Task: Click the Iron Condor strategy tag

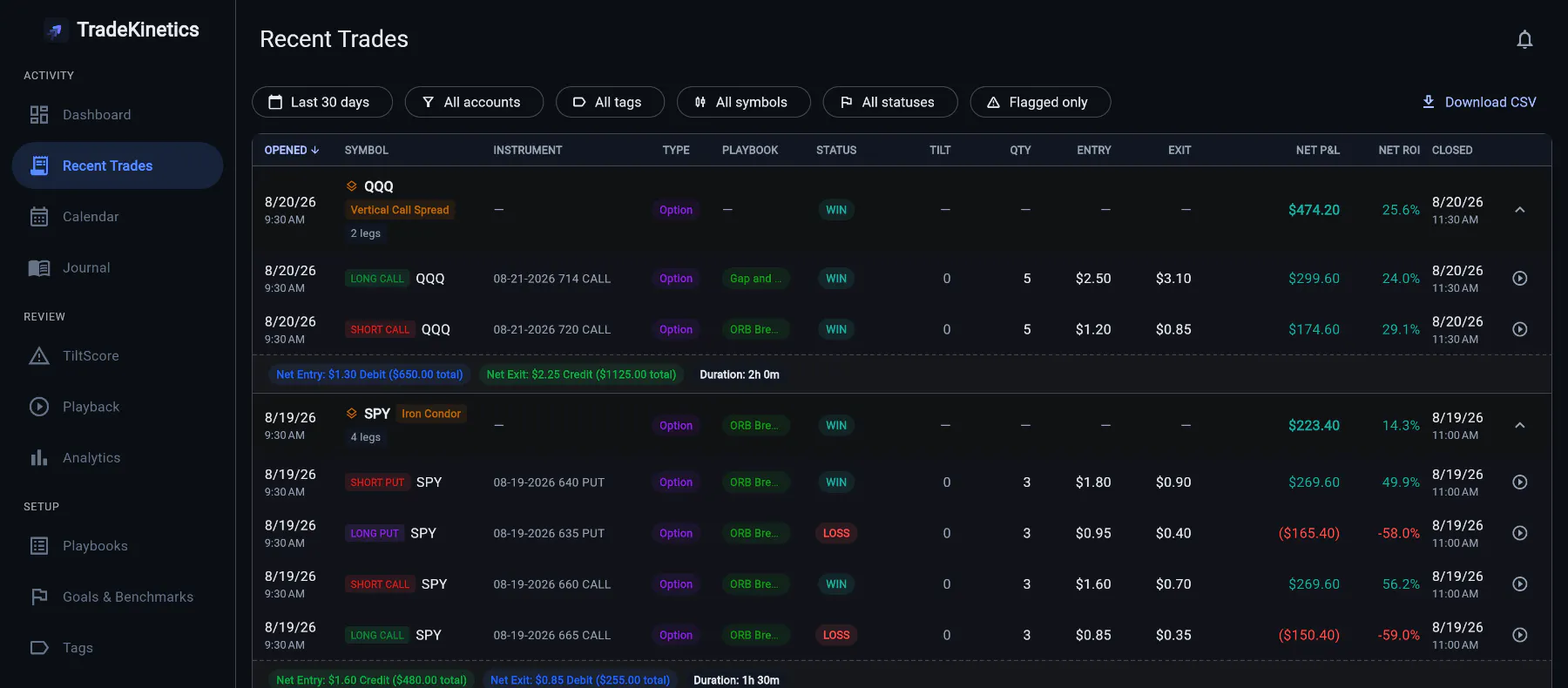Action: 431,414
